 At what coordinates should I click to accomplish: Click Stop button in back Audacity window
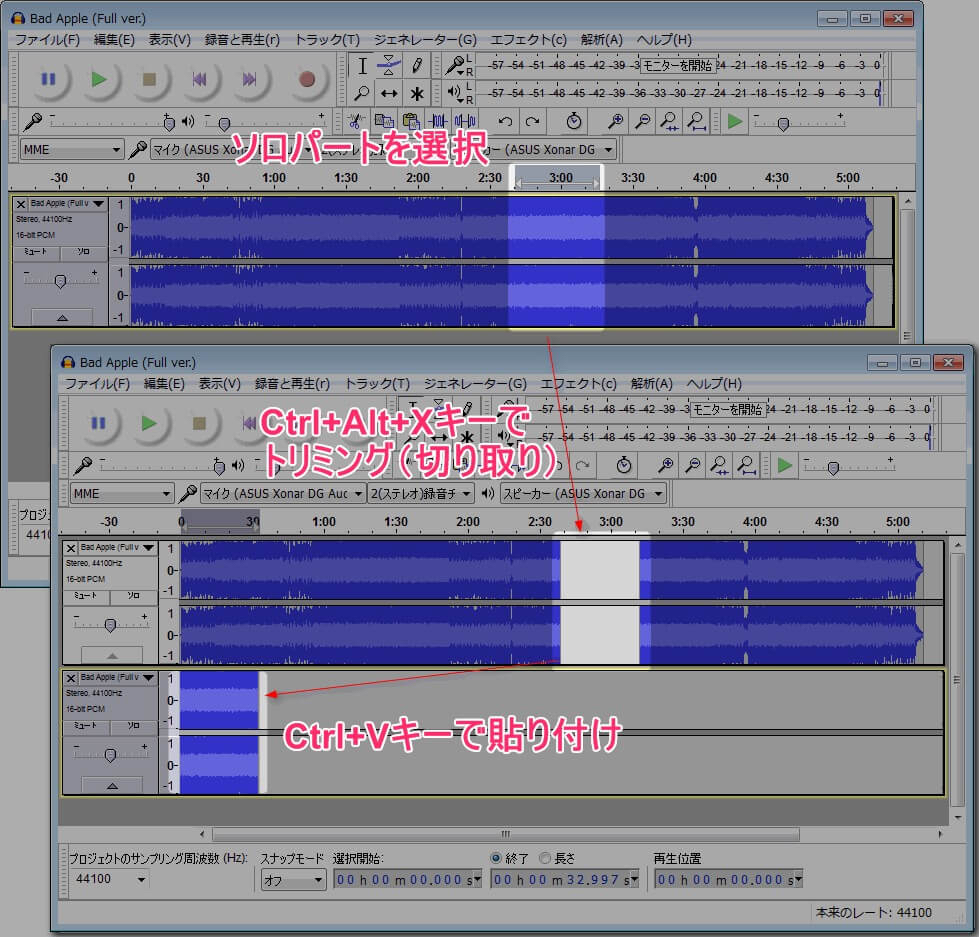click(149, 79)
